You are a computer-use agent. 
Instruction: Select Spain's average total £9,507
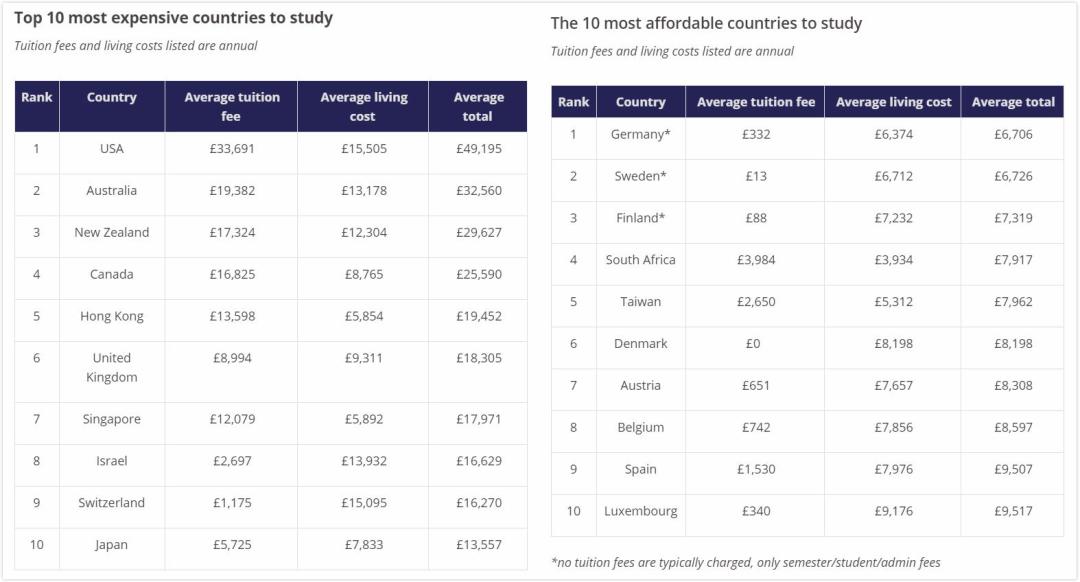1013,469
